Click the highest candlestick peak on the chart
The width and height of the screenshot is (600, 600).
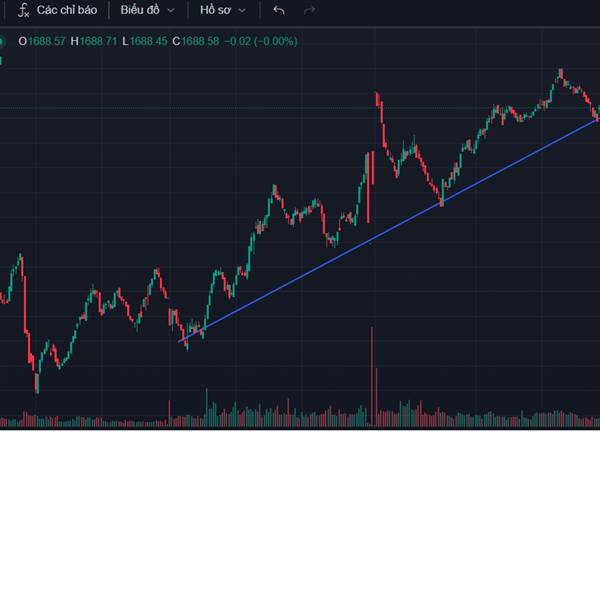(561, 71)
